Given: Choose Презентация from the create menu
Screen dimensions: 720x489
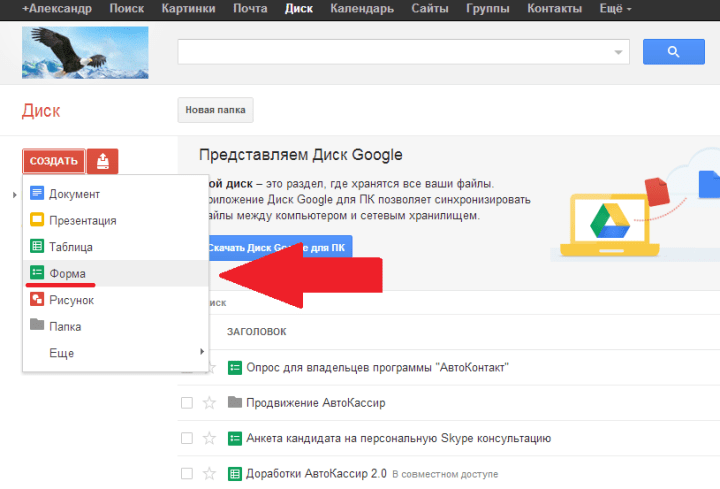Looking at the screenshot, I should coord(116,220).
